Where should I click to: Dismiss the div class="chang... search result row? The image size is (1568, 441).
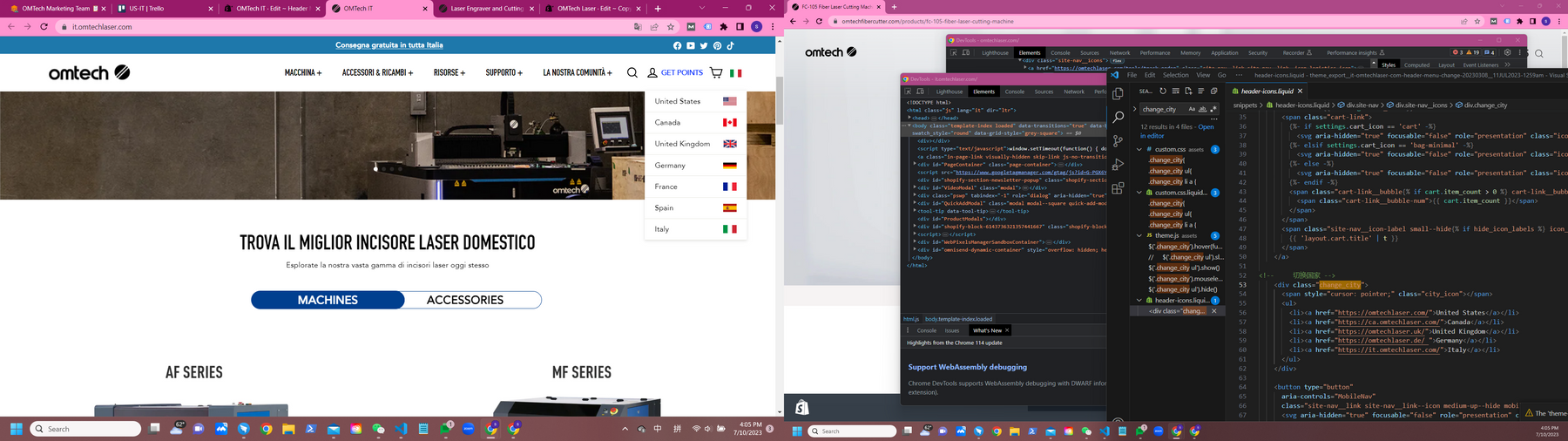(1213, 311)
